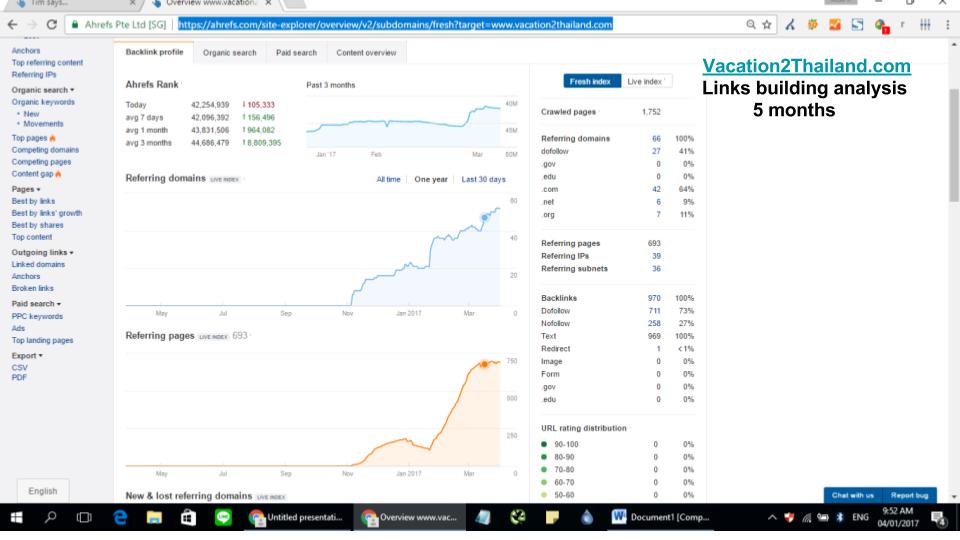Click the 66 referring domains count
The width and height of the screenshot is (960, 540).
click(656, 139)
